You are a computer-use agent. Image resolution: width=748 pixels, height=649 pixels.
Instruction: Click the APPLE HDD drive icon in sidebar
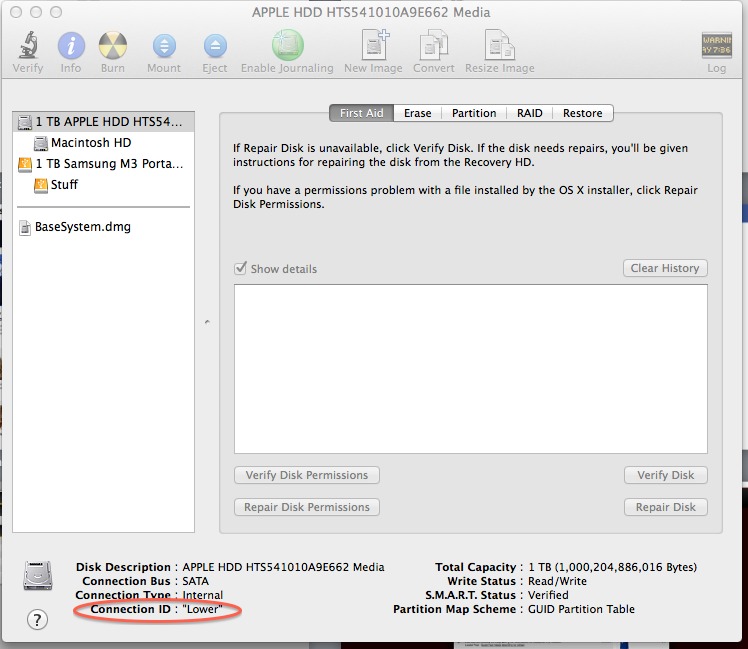[24, 122]
